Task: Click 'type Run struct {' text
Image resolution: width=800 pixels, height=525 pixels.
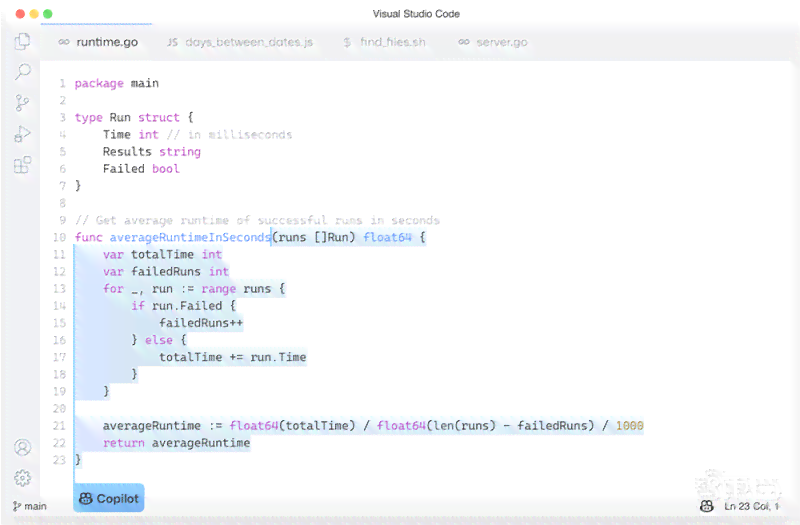Action: [x=134, y=117]
